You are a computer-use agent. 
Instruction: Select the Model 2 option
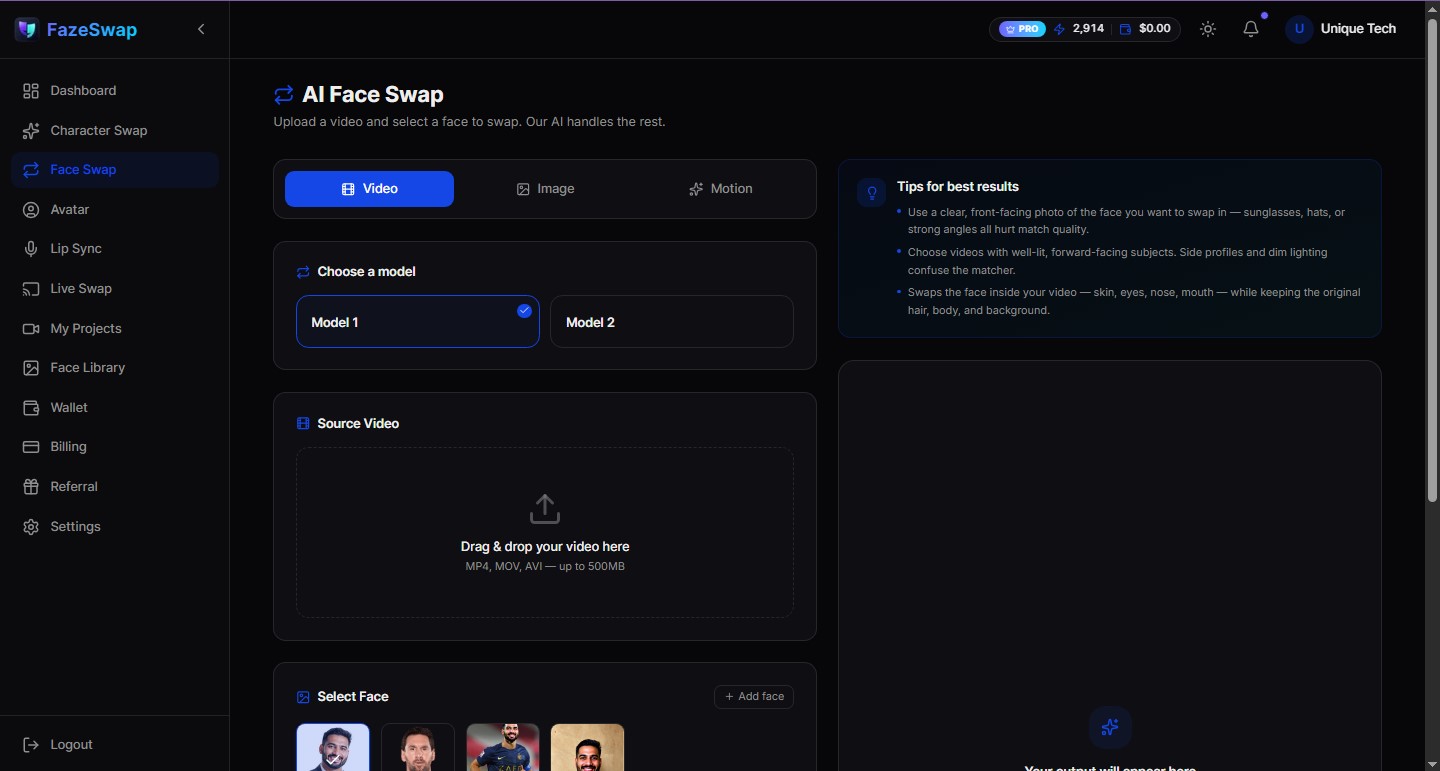click(x=672, y=322)
